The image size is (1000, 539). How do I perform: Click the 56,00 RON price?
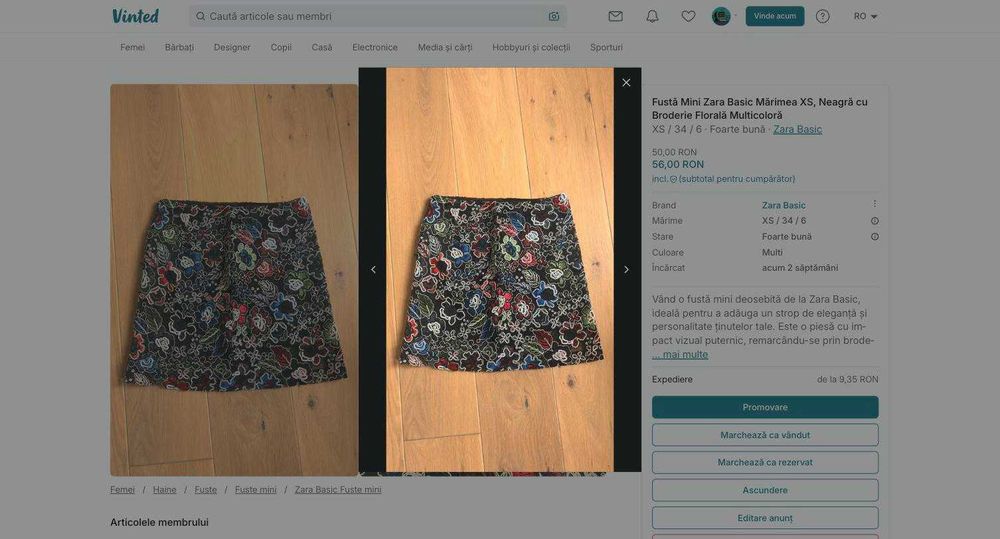click(x=678, y=165)
